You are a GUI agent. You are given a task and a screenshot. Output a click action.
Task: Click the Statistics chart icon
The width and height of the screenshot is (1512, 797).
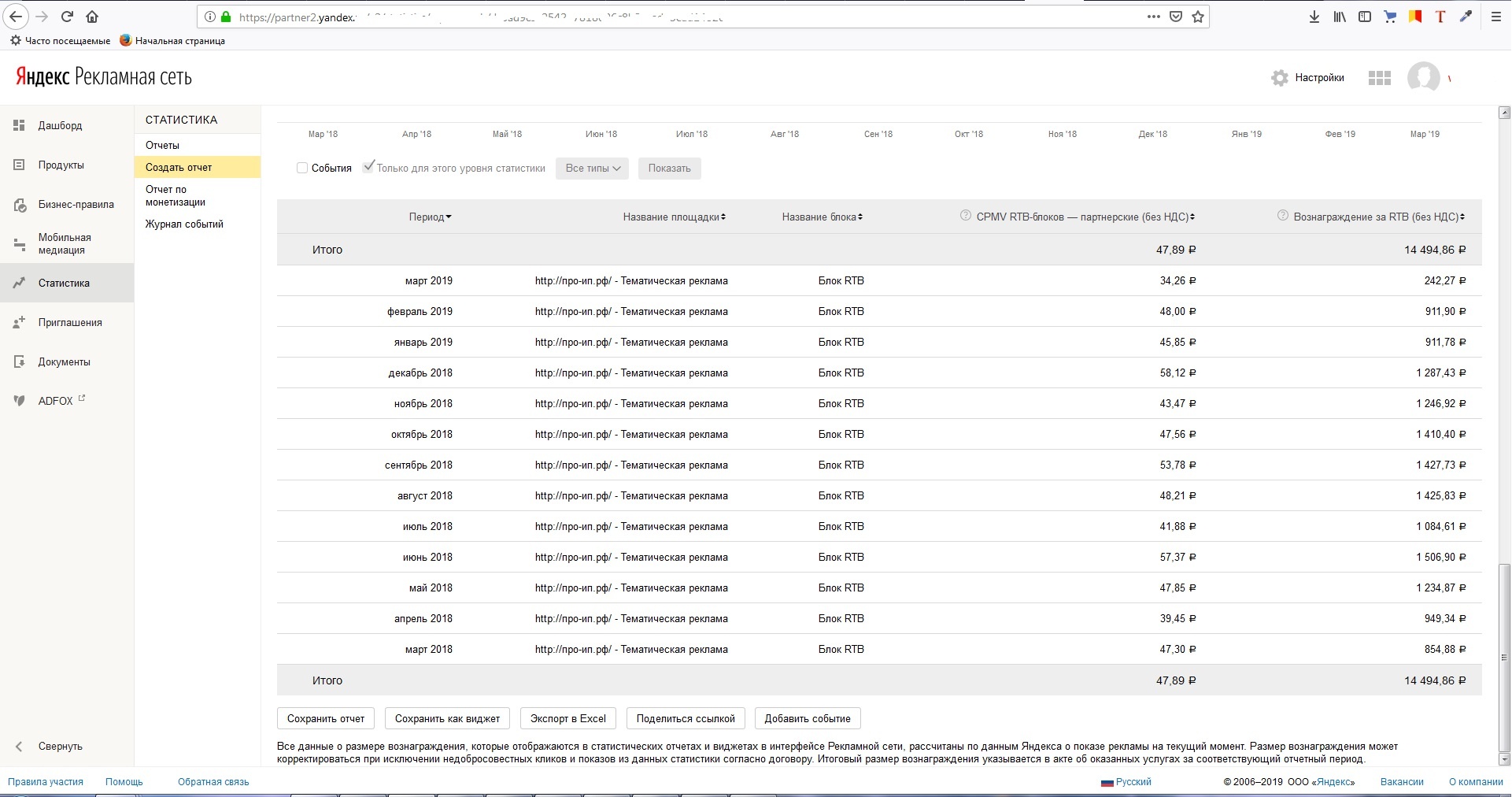coord(20,283)
